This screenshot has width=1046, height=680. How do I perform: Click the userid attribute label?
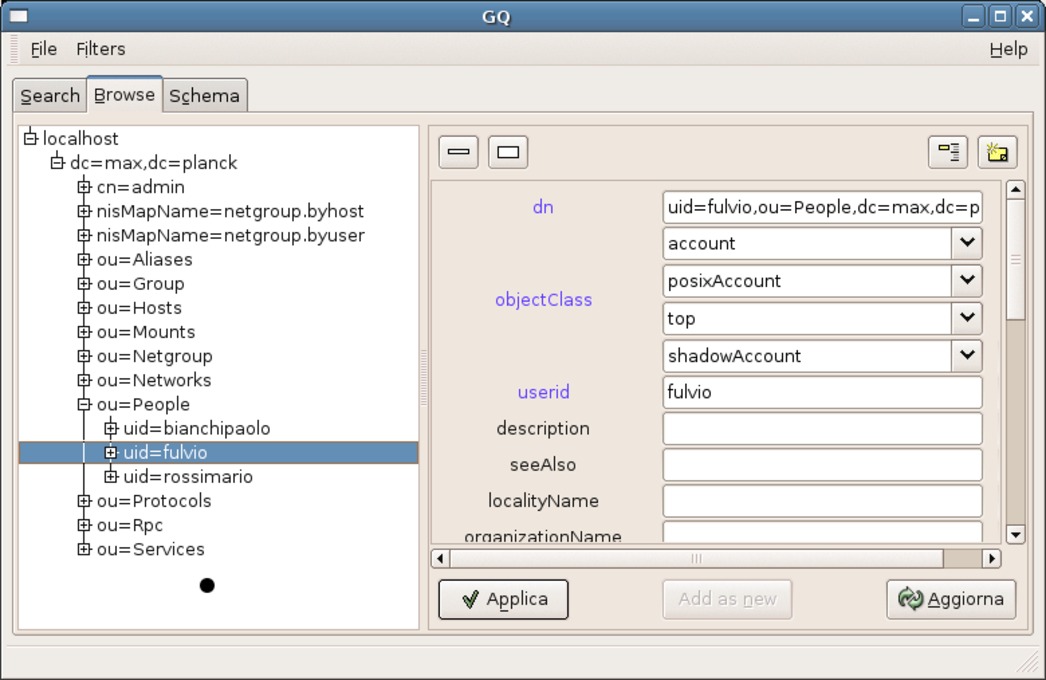[x=543, y=392]
